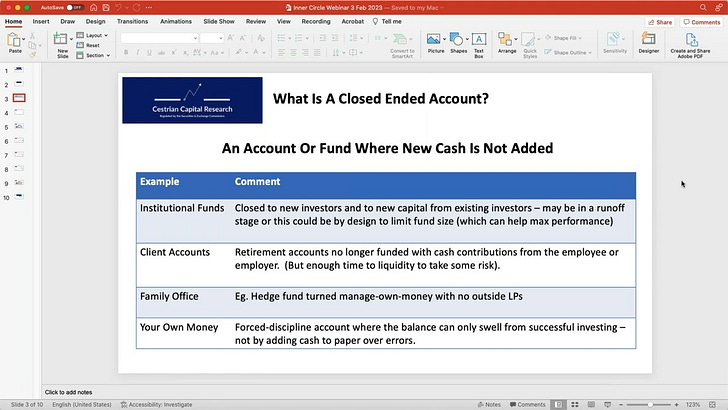Launch Designer ideas
This screenshot has height=410, width=728.
[649, 43]
